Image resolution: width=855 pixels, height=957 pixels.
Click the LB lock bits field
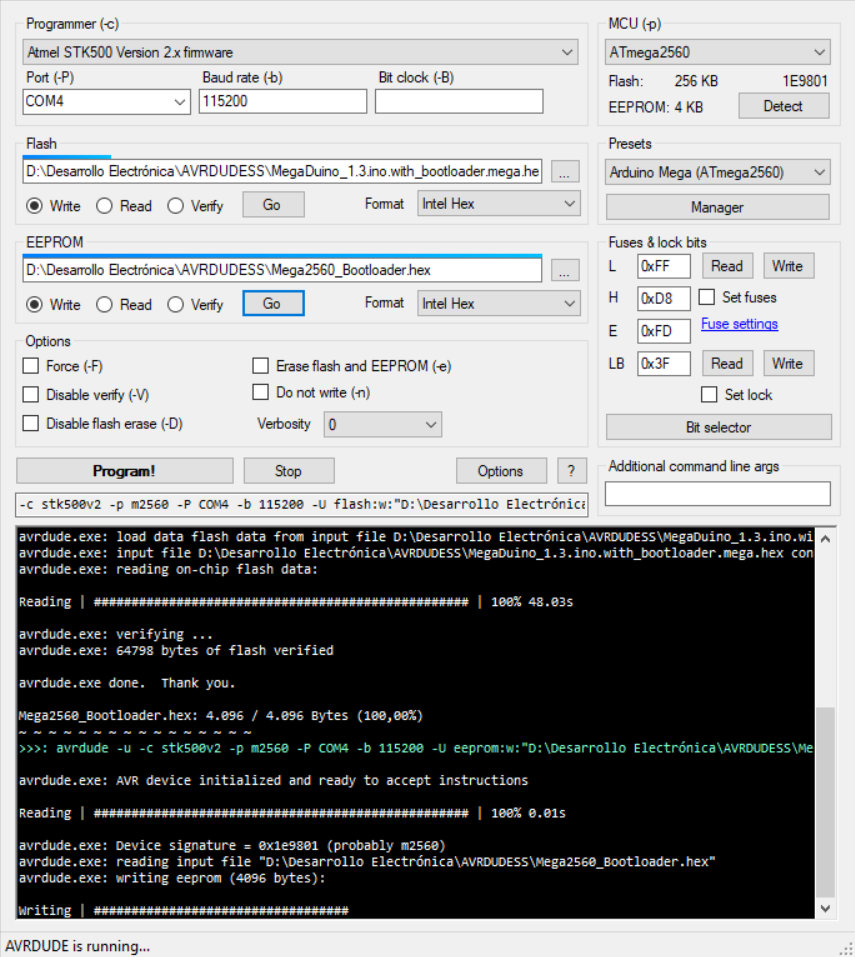664,364
